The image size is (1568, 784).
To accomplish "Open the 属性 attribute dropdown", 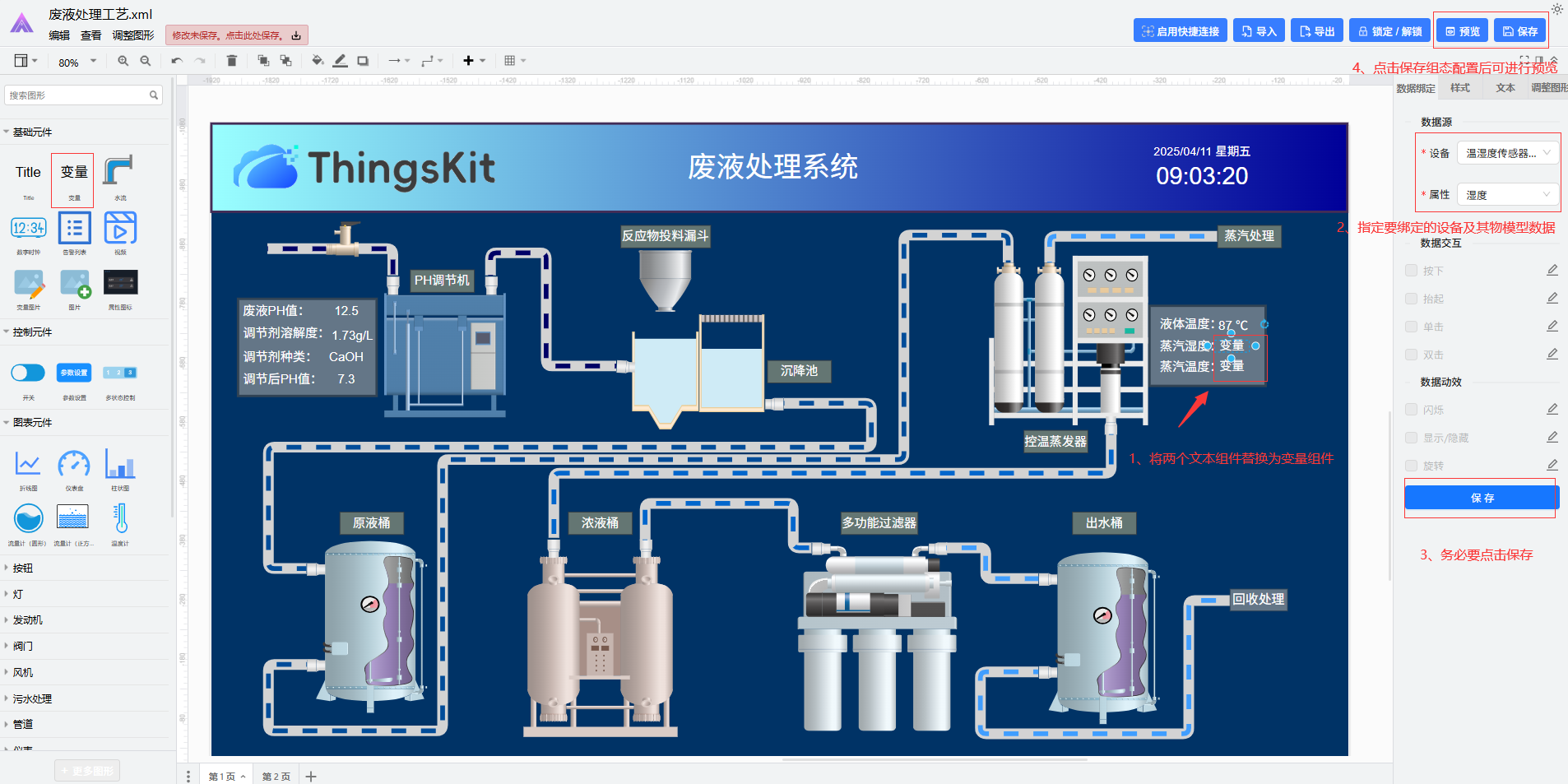I will pyautogui.click(x=1508, y=194).
